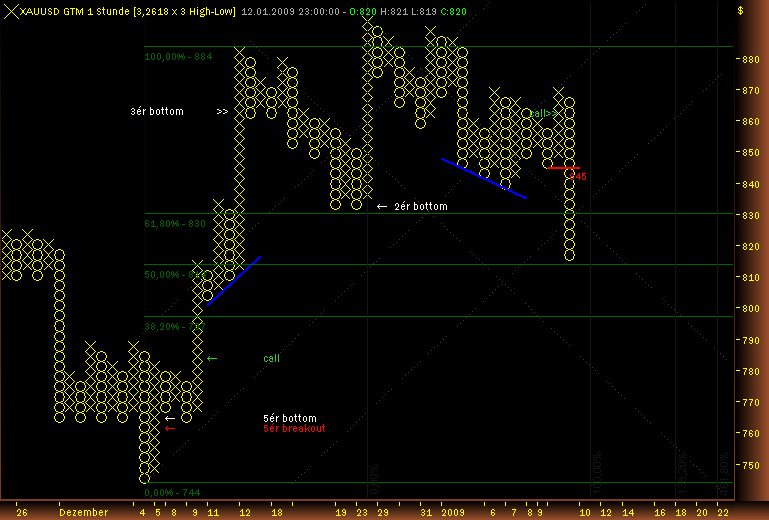Click the 850 price axis label
This screenshot has height=520, width=769.
pos(749,153)
